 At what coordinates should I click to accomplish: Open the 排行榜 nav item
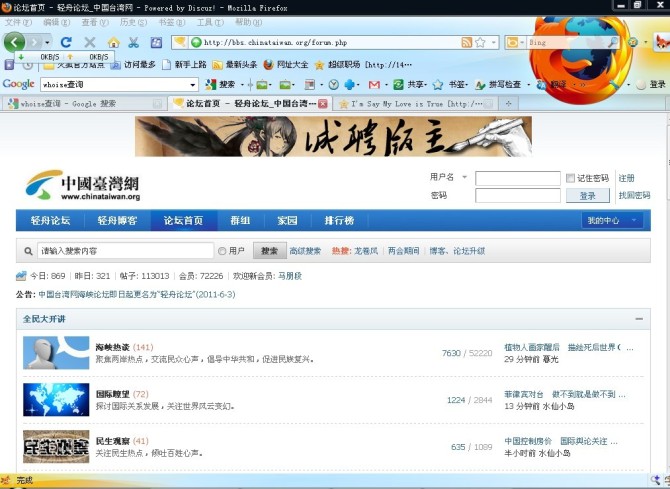tap(339, 221)
